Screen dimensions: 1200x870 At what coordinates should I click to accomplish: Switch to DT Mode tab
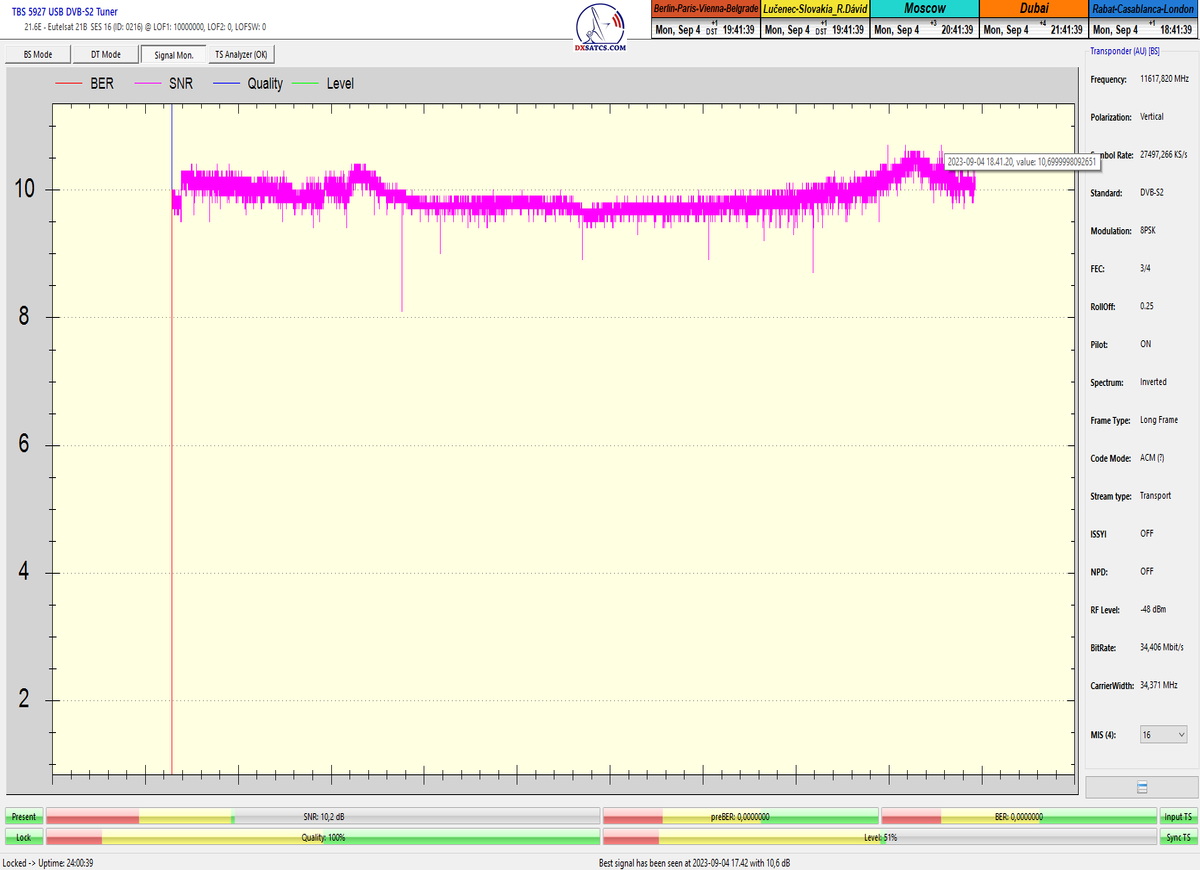pyautogui.click(x=105, y=55)
